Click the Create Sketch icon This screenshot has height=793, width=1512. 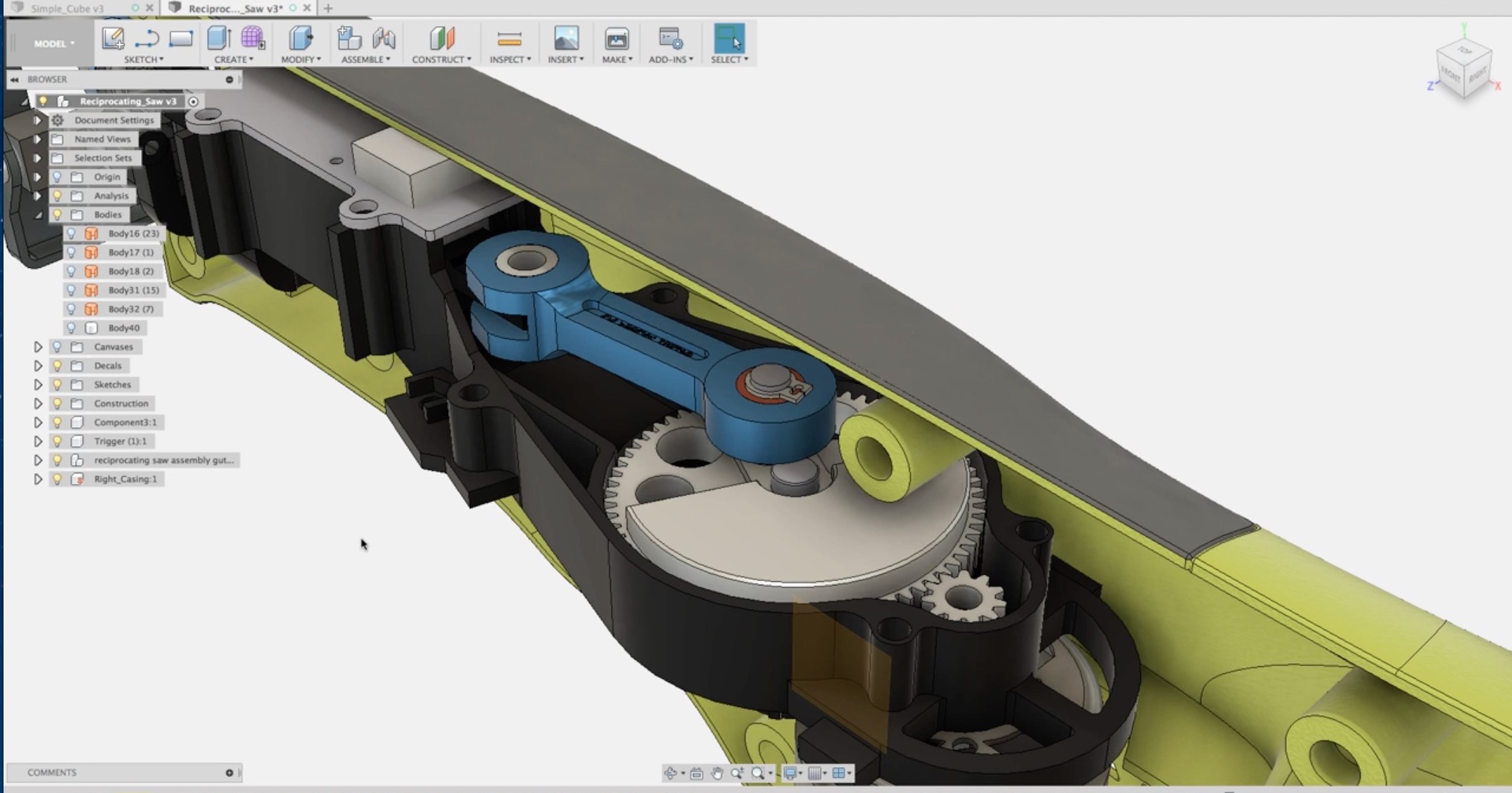point(113,39)
